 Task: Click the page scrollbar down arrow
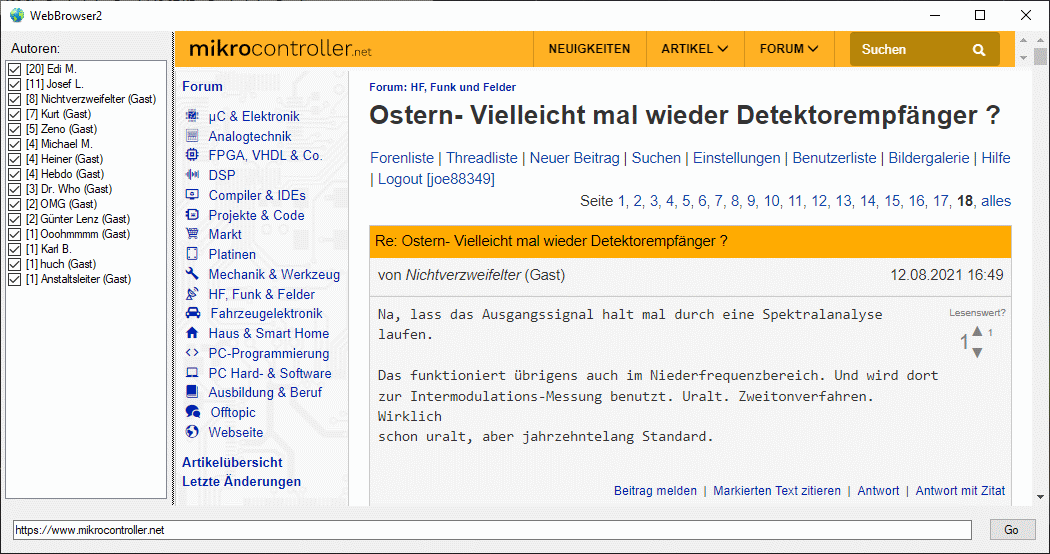pyautogui.click(x=1040, y=497)
